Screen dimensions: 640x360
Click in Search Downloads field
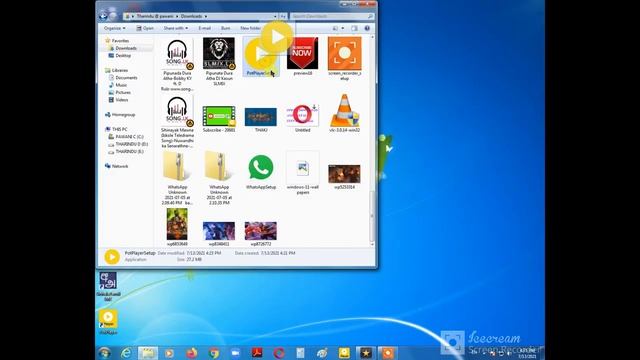(x=332, y=16)
